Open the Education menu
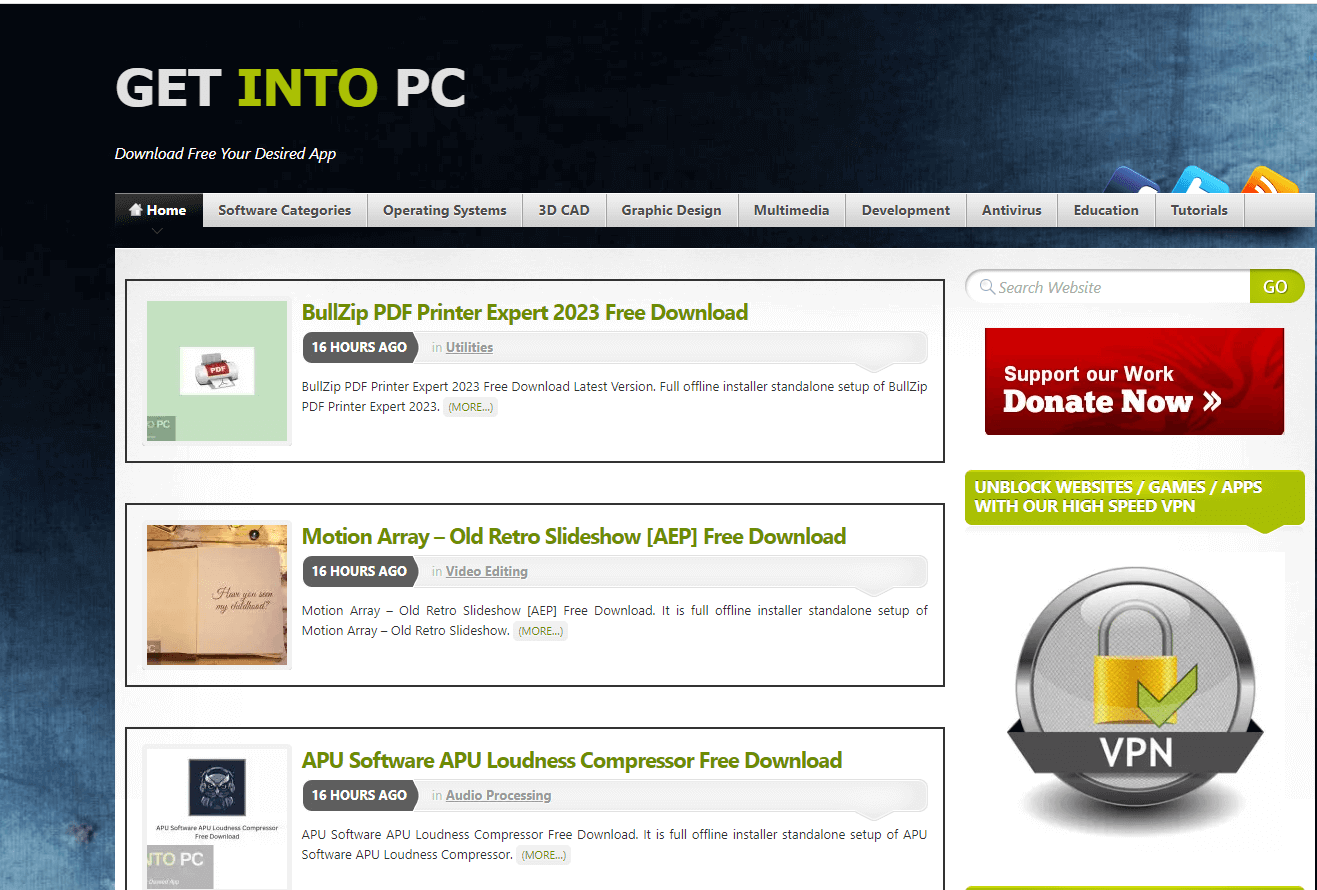The image size is (1317, 890). 1106,210
